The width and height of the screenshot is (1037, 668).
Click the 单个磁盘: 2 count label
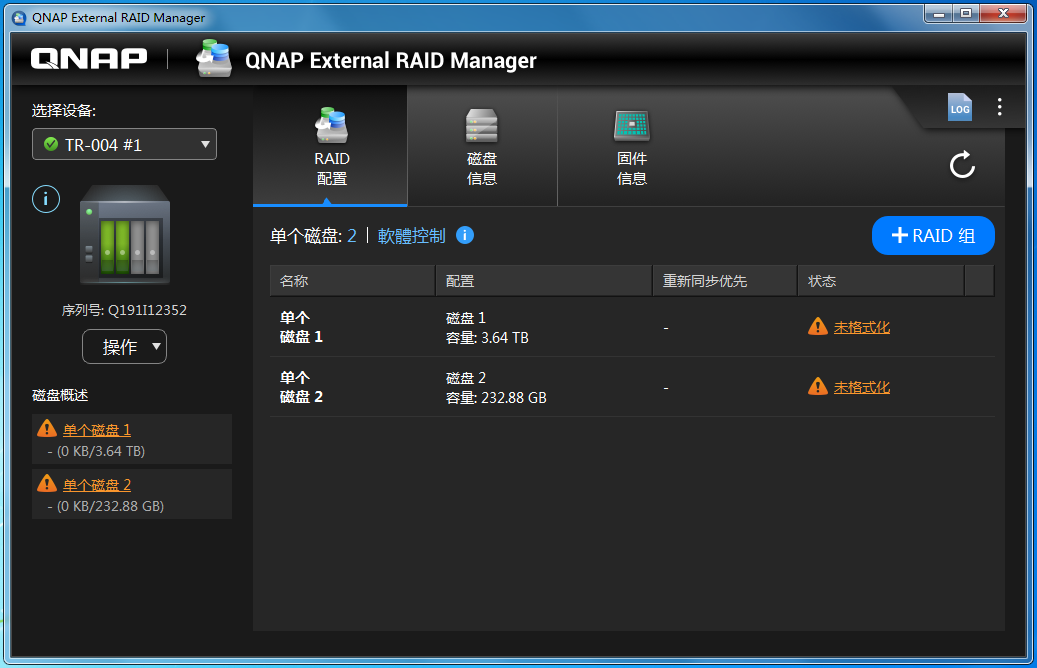(x=313, y=236)
